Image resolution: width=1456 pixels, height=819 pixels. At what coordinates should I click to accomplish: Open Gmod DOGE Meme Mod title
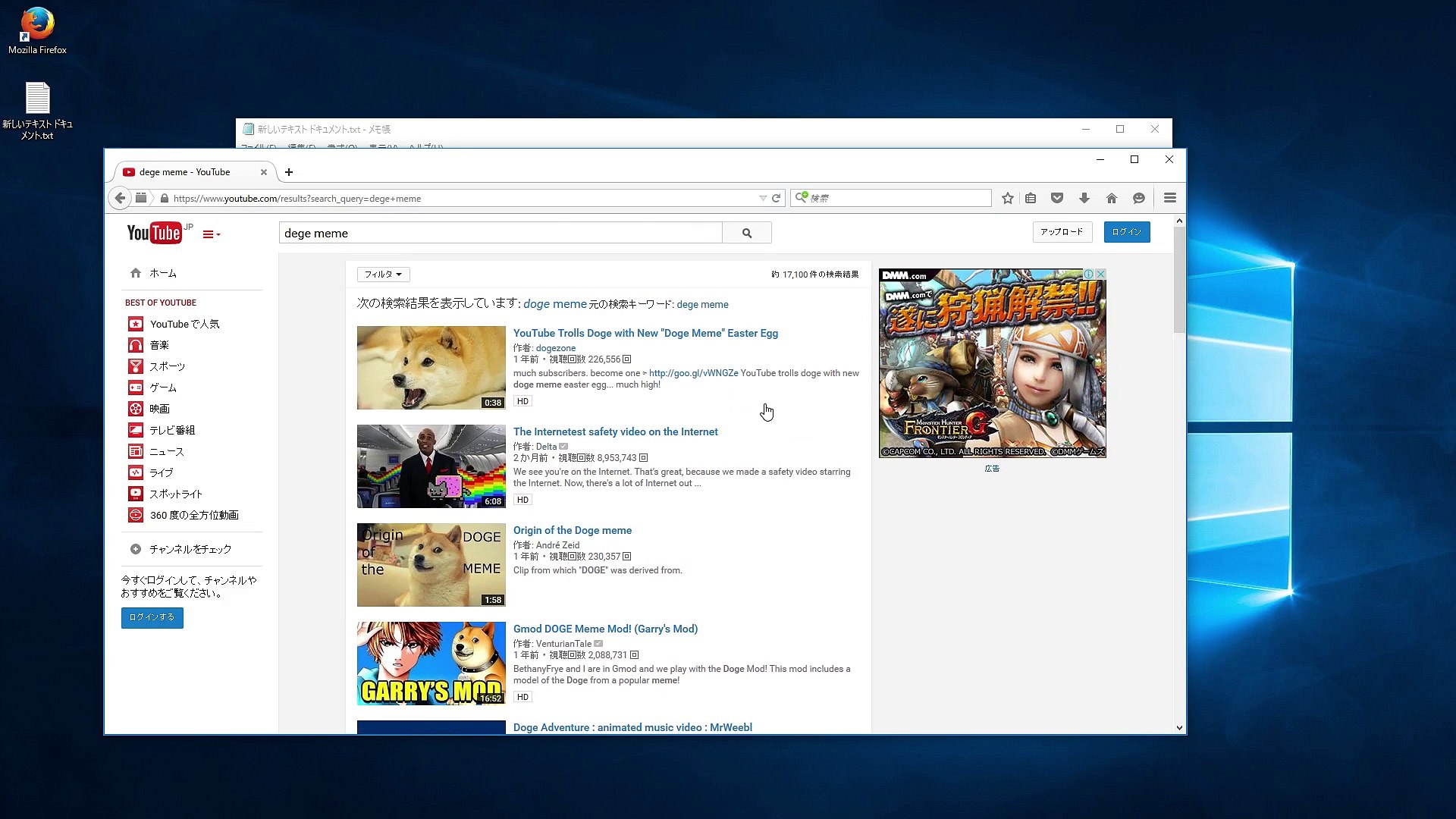click(605, 629)
